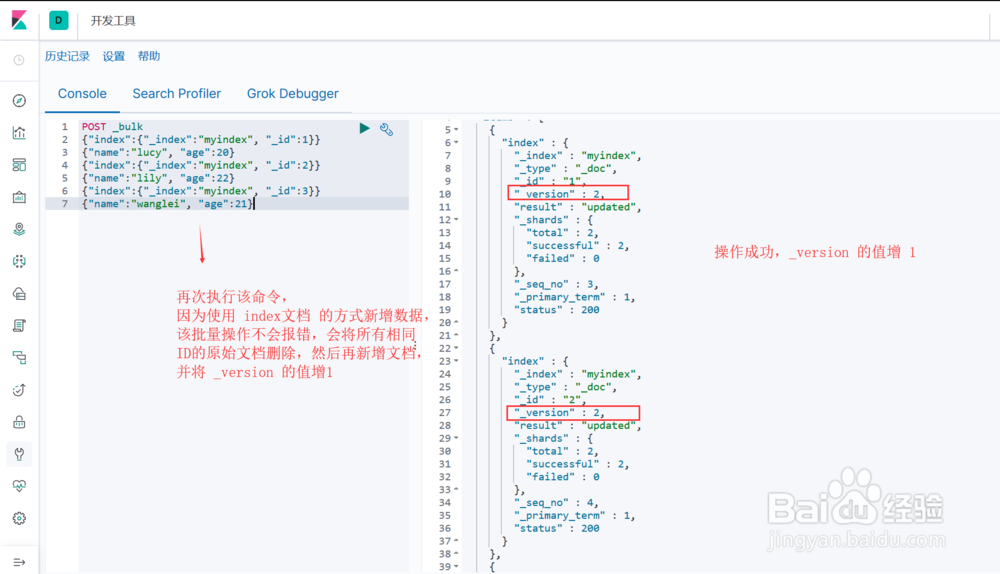The width and height of the screenshot is (1000, 574).
Task: Open SIEM lock icon in sidebar
Action: (19, 422)
